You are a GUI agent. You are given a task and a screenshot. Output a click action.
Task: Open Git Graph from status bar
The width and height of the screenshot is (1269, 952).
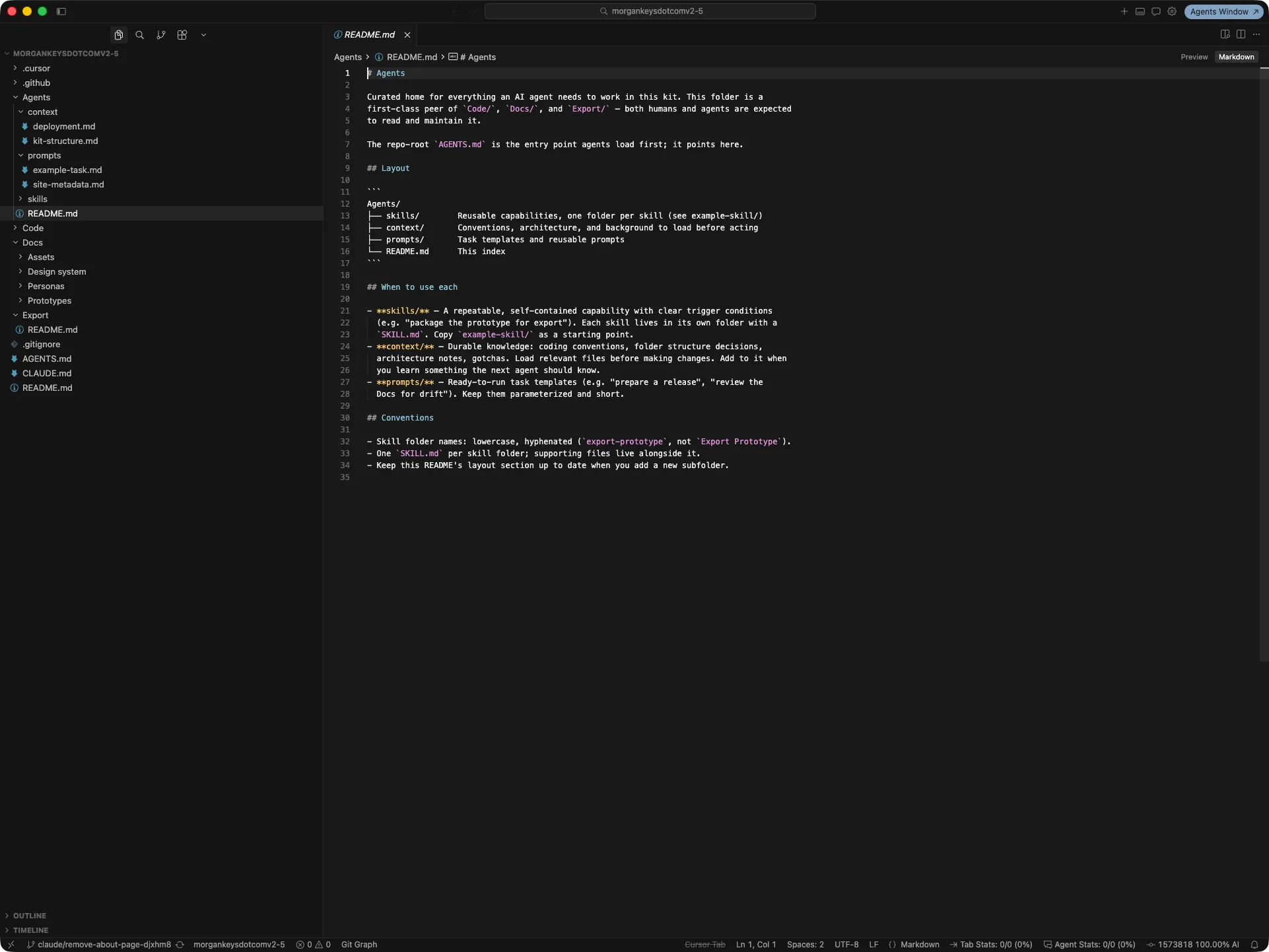point(359,945)
